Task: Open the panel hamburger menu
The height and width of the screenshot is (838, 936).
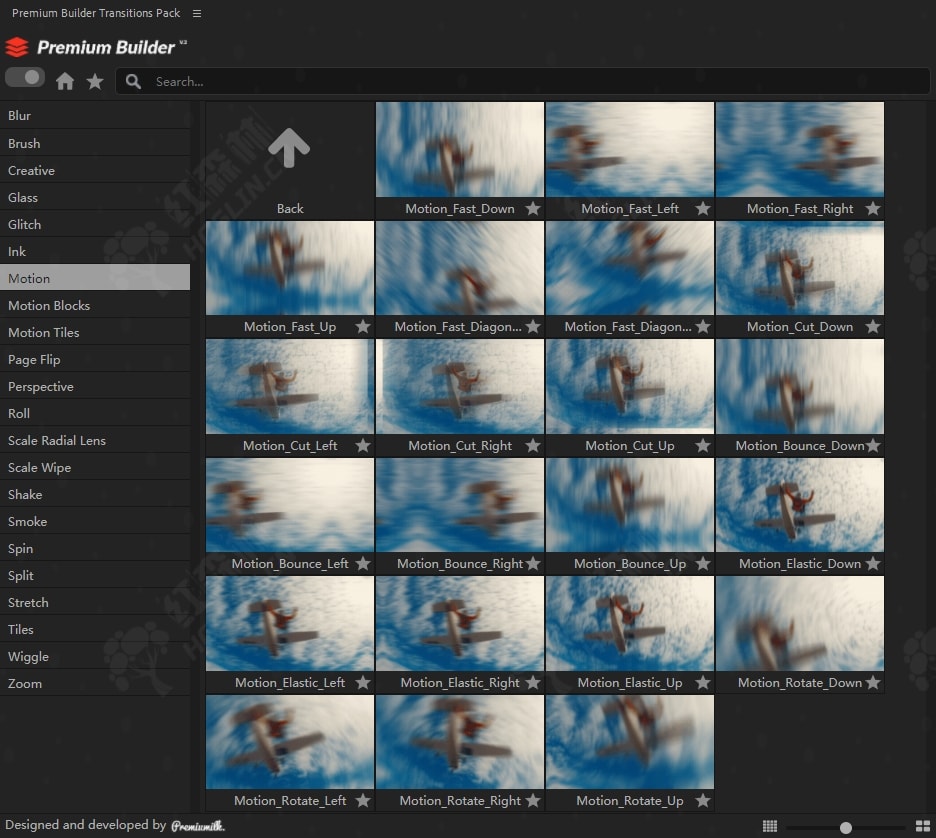Action: coord(197,13)
